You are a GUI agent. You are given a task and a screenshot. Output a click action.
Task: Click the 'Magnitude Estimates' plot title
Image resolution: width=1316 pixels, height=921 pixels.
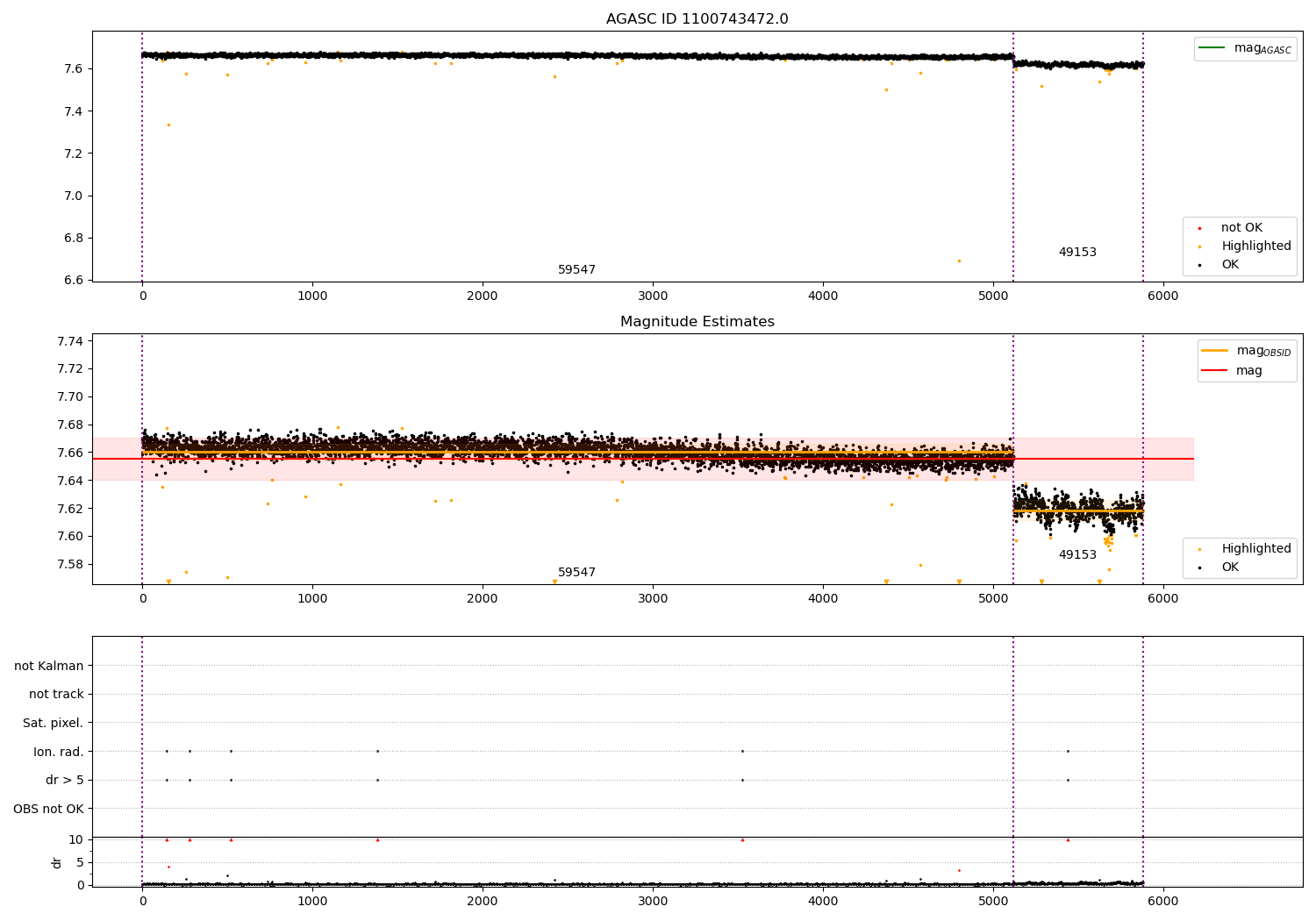697,322
